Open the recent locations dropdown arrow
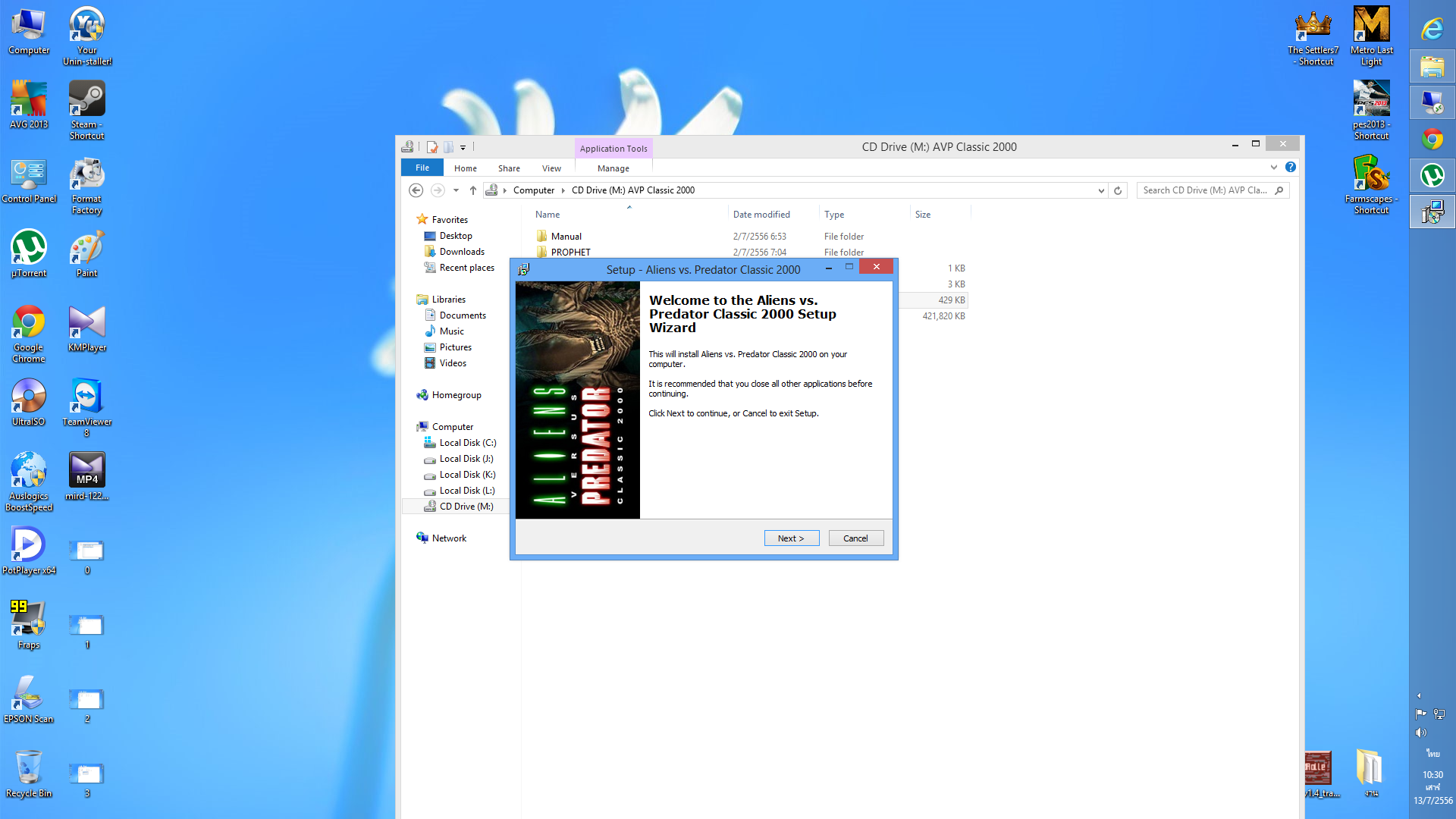This screenshot has height=819, width=1456. pyautogui.click(x=456, y=190)
